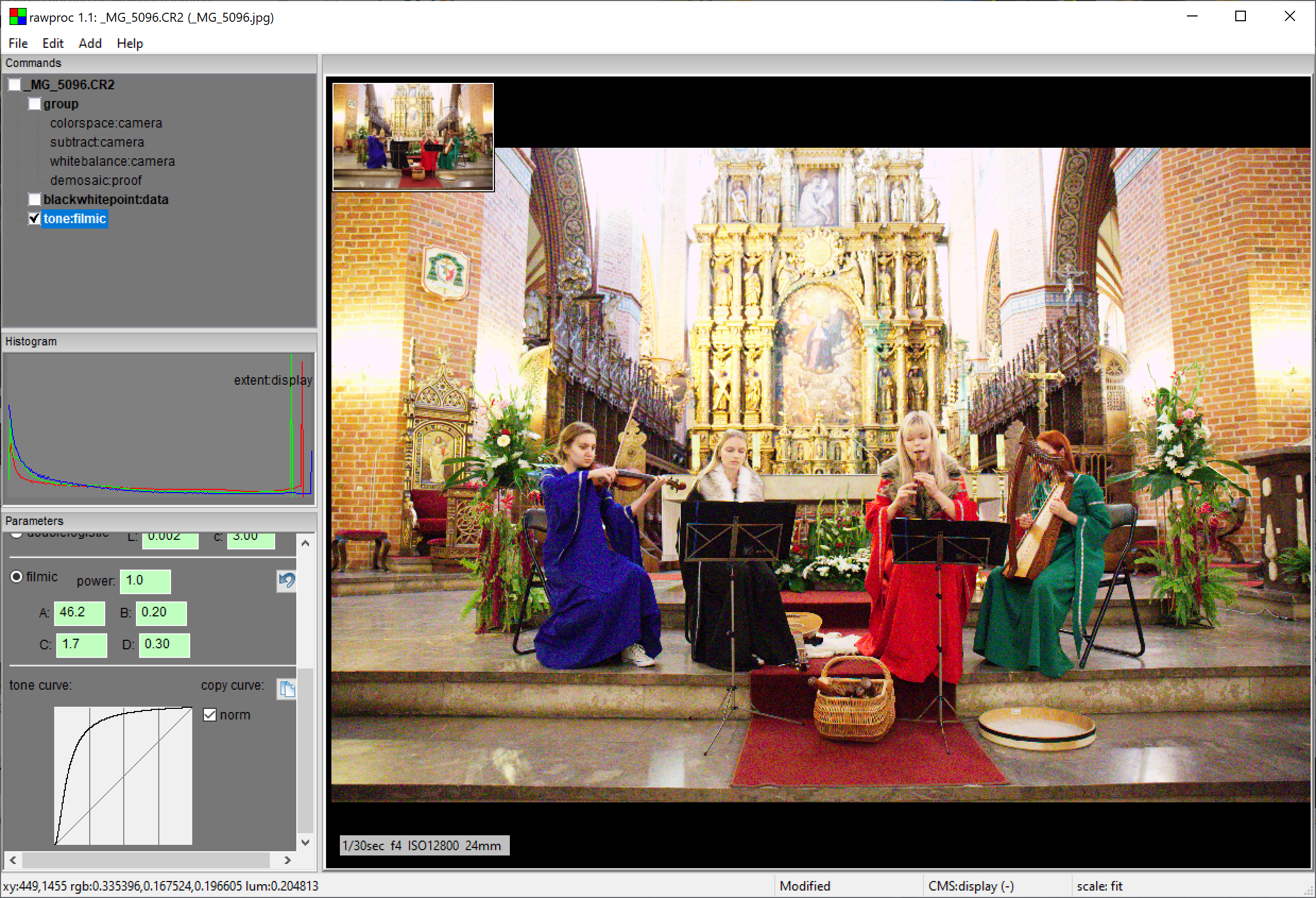Click the horizontal scroll right arrow
This screenshot has width=1316, height=898.
coord(287,861)
